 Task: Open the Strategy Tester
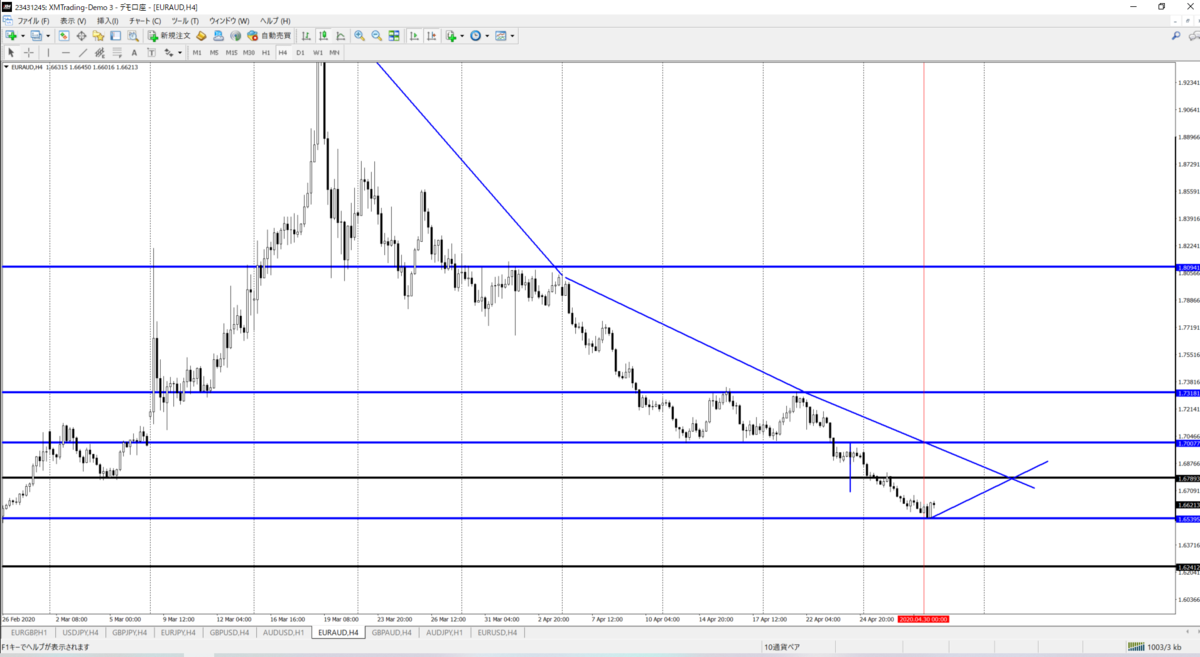132,36
